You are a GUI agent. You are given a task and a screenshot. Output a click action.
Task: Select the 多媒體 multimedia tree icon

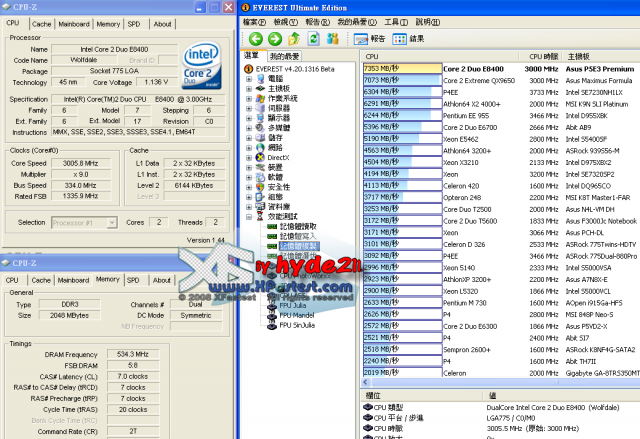tap(260, 128)
